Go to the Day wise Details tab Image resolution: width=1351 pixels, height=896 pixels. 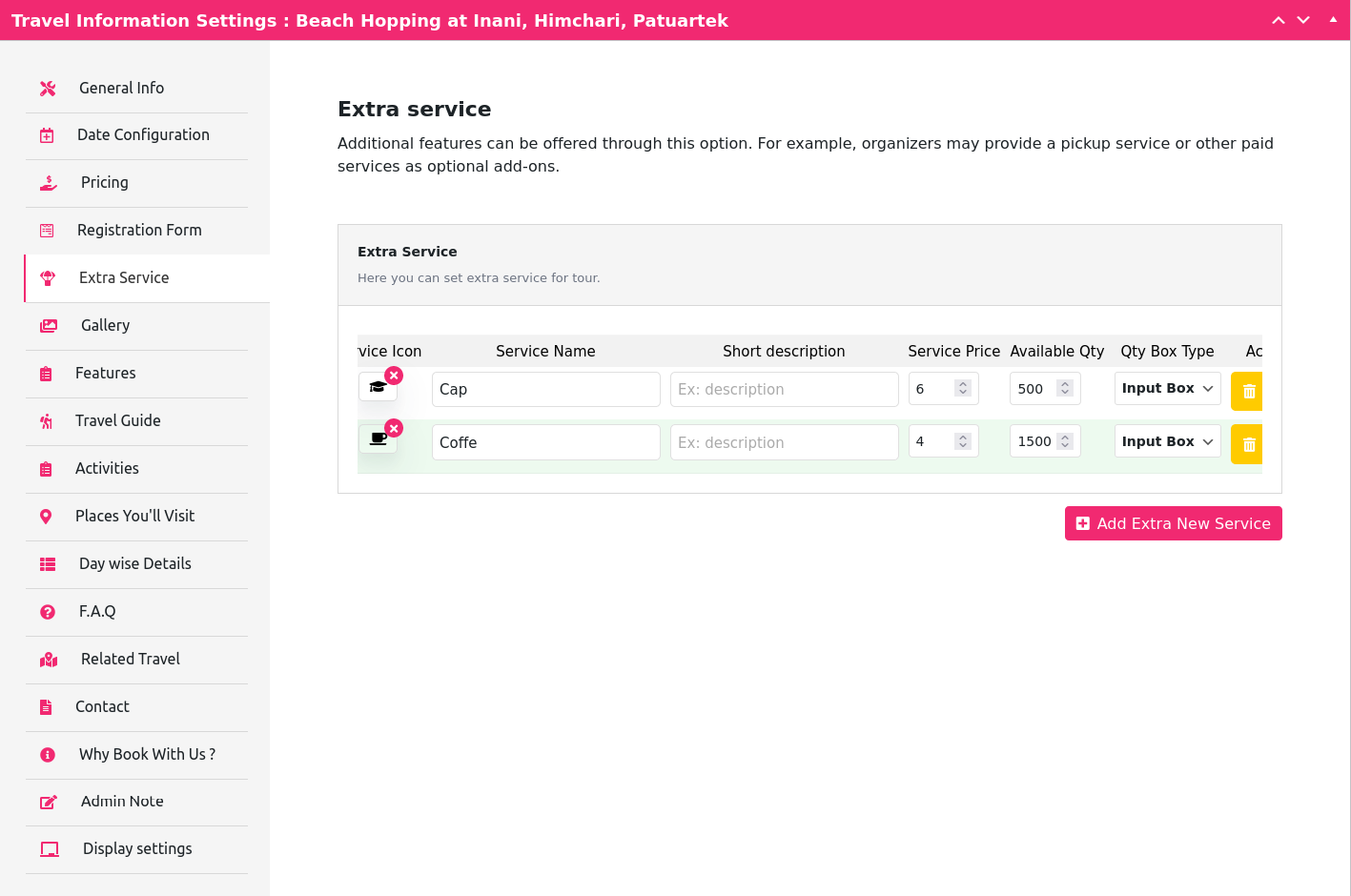coord(136,564)
